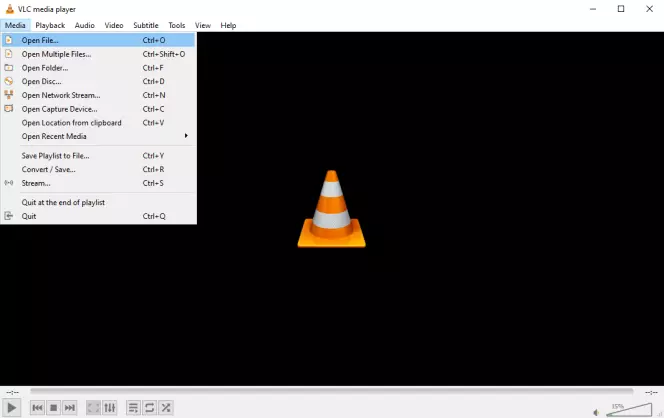
Task: Toggle the playlist view
Action: (x=133, y=407)
